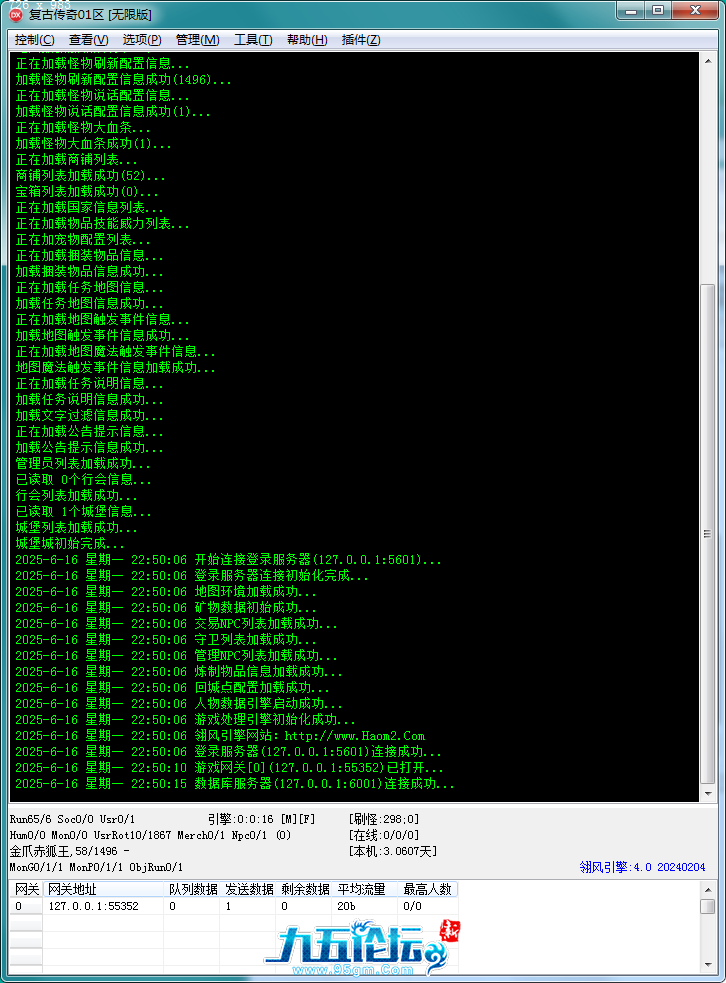Open the 插件(Z) menu
Image resolution: width=726 pixels, height=983 pixels.
tap(360, 39)
